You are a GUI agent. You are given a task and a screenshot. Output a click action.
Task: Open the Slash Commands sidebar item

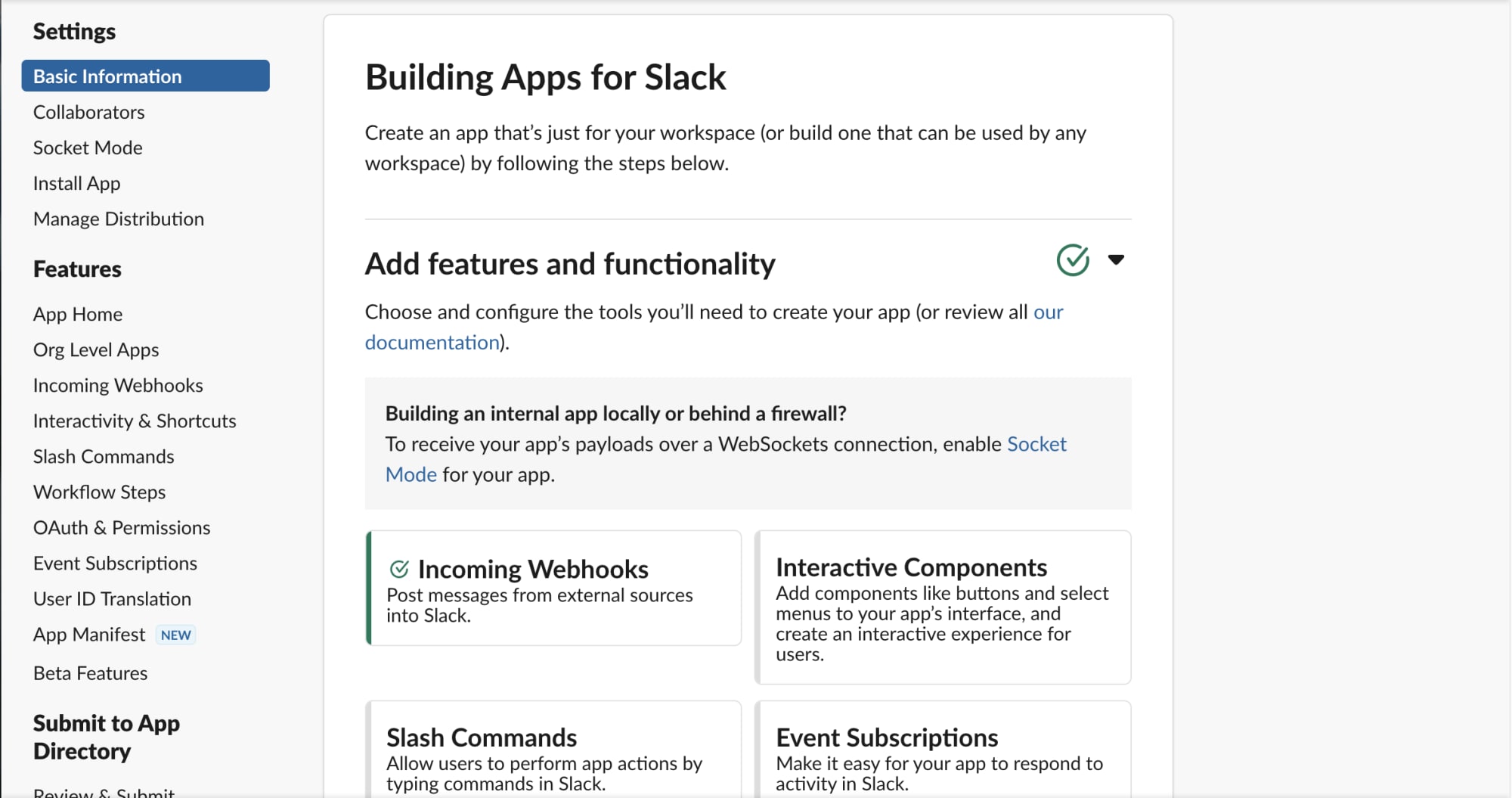[104, 456]
